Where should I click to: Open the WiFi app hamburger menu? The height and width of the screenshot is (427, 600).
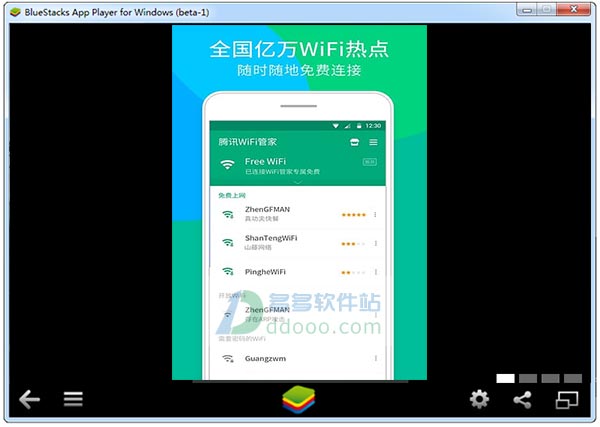373,142
